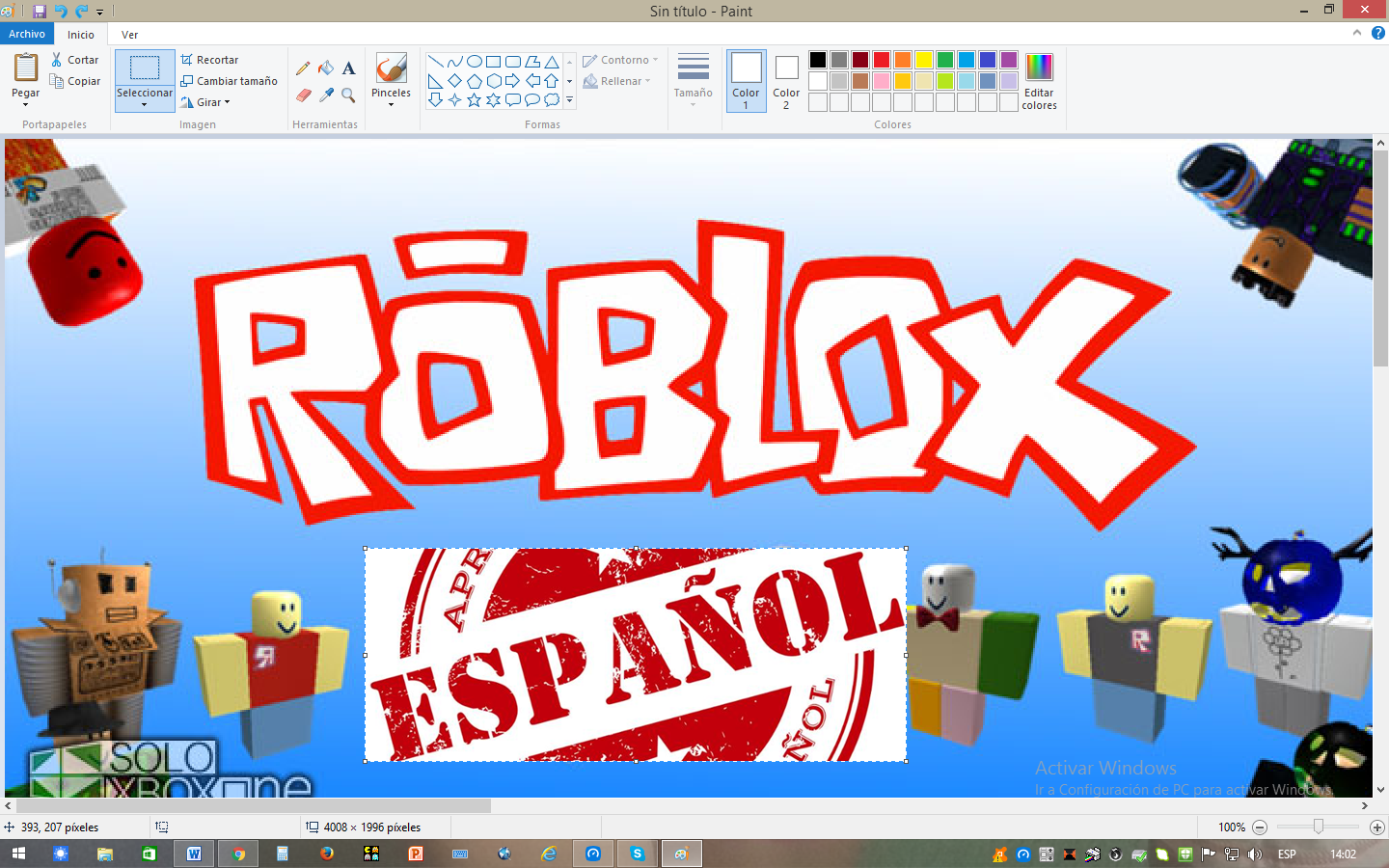Click Copiar to copy the selection

tap(75, 81)
